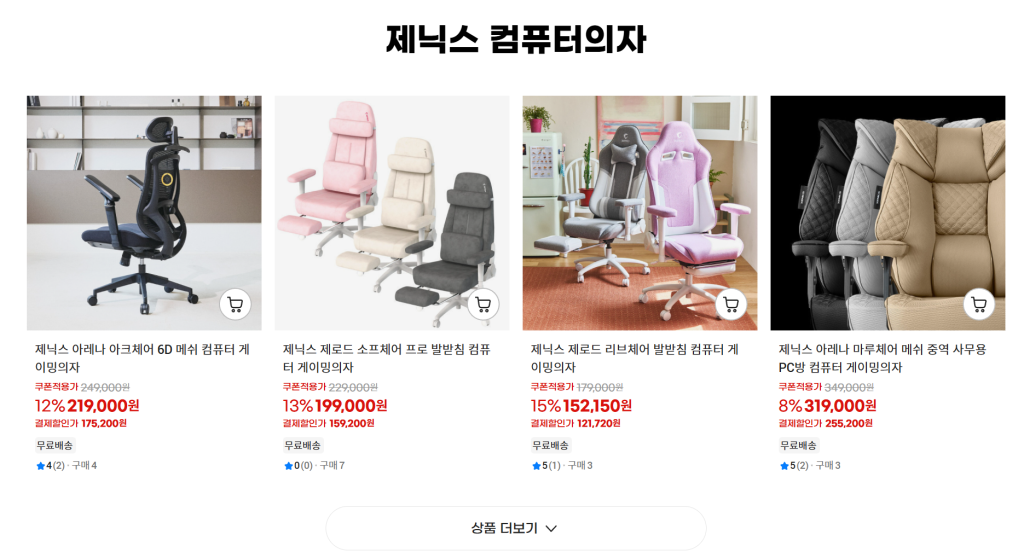This screenshot has width=1024, height=552.
Task: Add the 마루체어 chair to cart
Action: tap(979, 304)
